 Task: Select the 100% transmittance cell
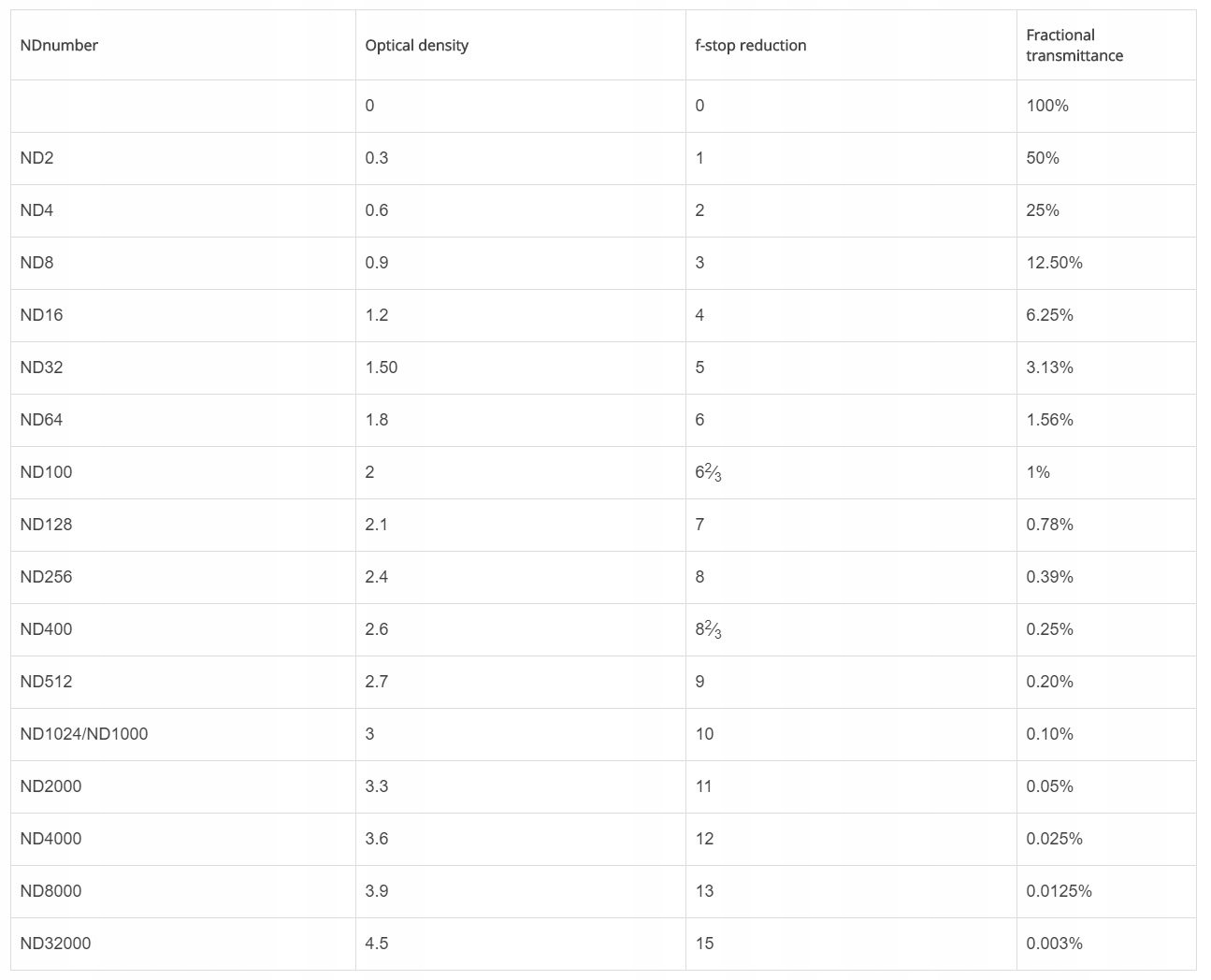pos(1046,106)
